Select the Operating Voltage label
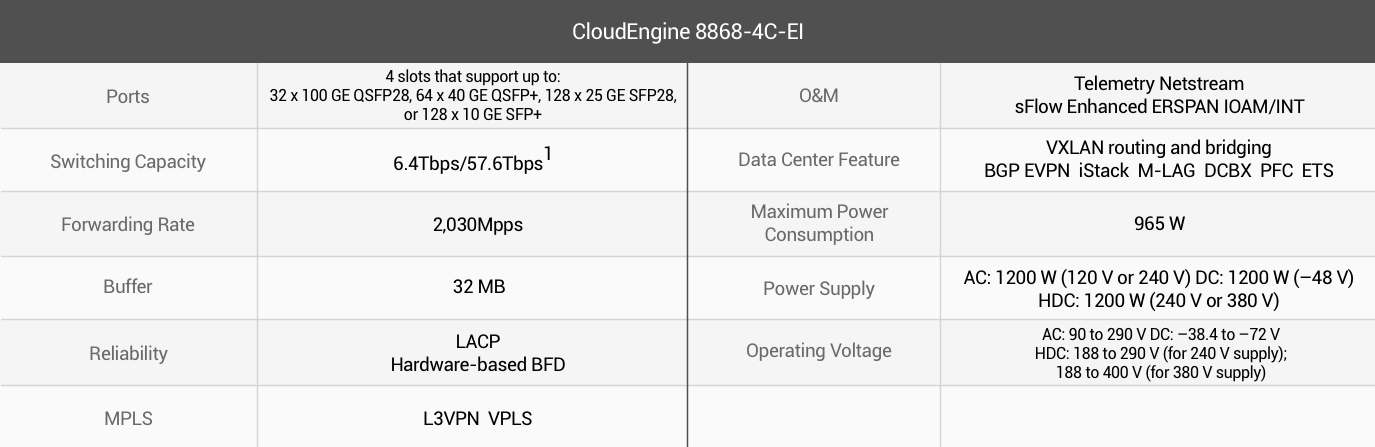The width and height of the screenshot is (1375, 447). pos(819,351)
